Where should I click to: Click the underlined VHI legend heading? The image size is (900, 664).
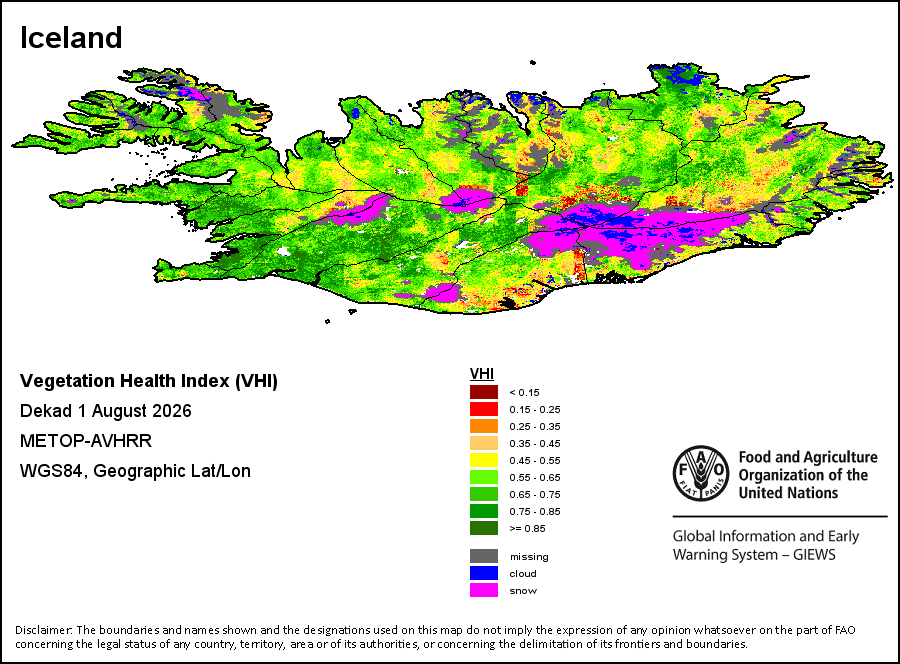click(x=482, y=374)
